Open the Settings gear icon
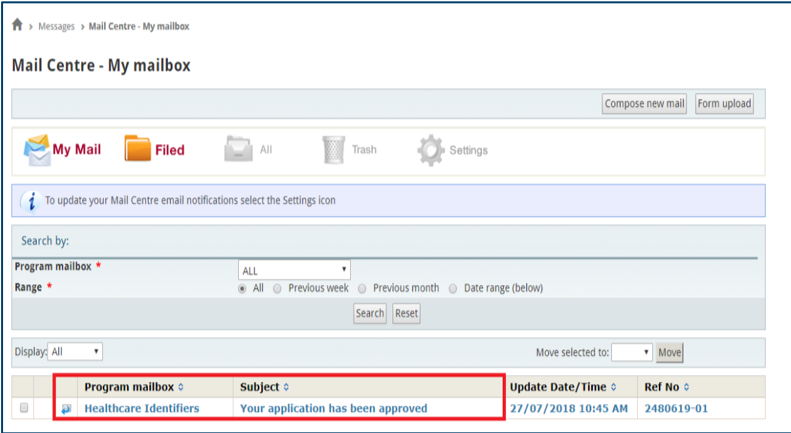Viewport: 791px width, 433px height. [431, 150]
